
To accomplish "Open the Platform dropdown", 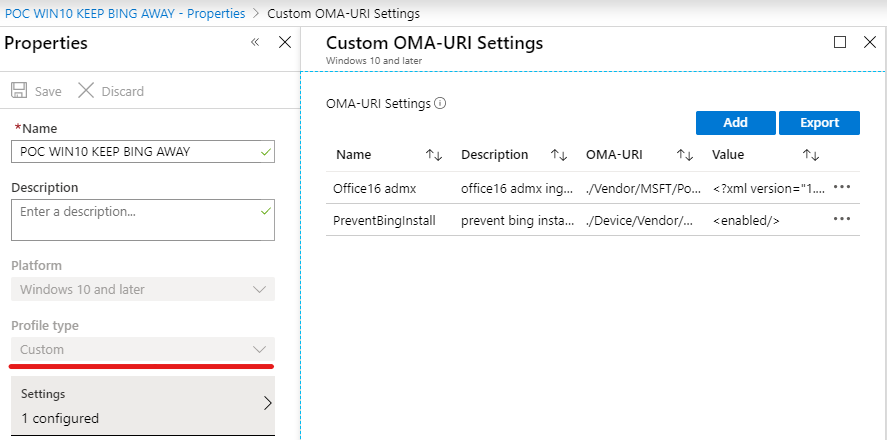I will pyautogui.click(x=143, y=289).
